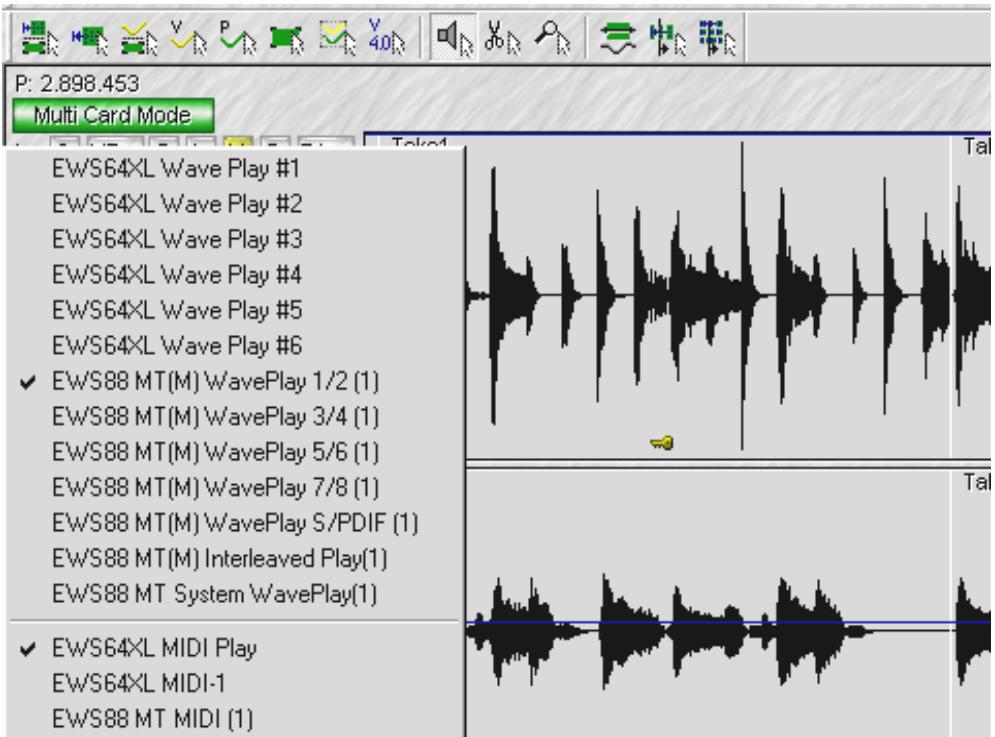Viewport: 995px width, 737px height.
Task: Choose EWS64XL Wave Play #3 output
Action: 235,240
